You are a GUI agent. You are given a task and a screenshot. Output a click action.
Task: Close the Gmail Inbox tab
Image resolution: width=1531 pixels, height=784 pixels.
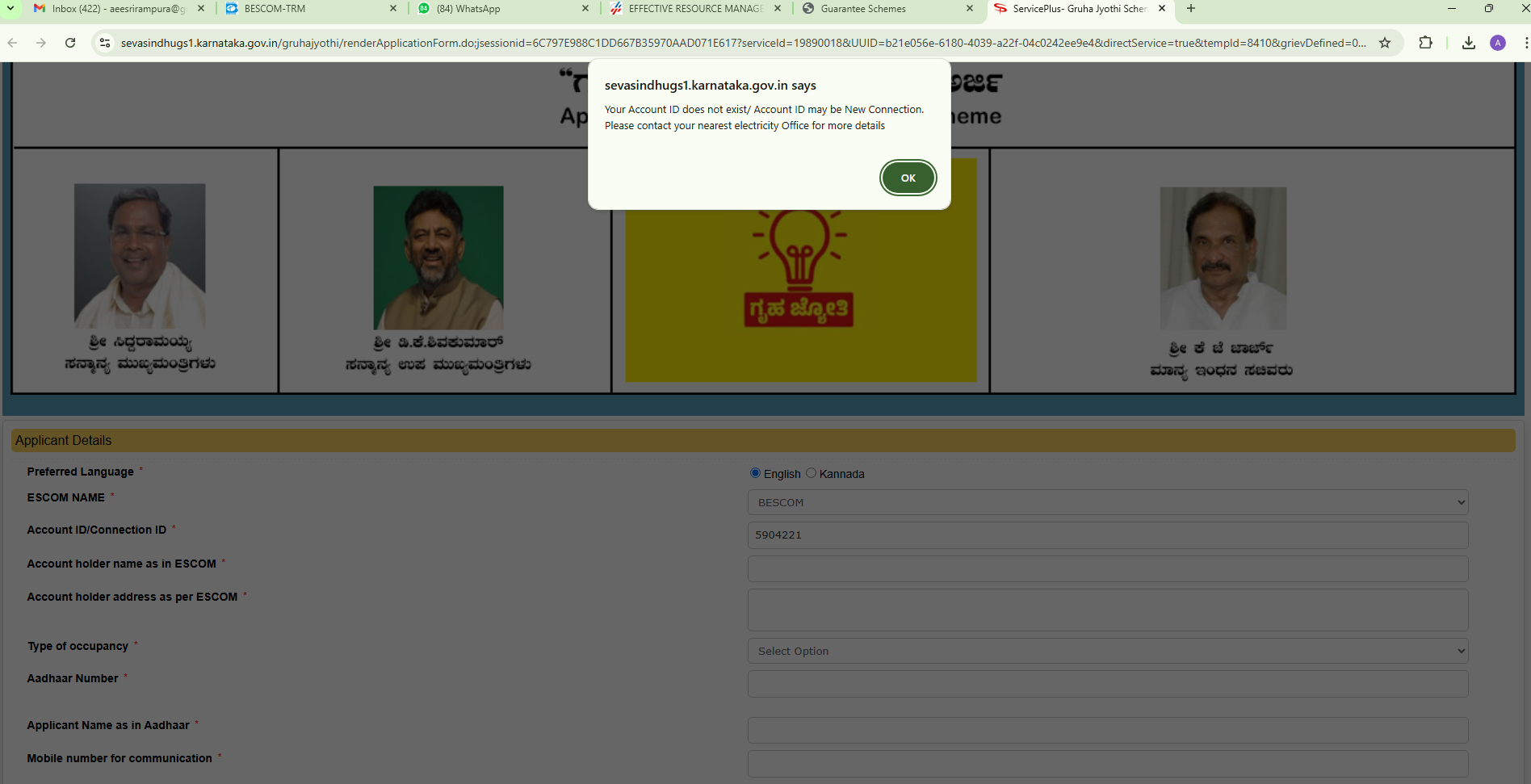[201, 9]
